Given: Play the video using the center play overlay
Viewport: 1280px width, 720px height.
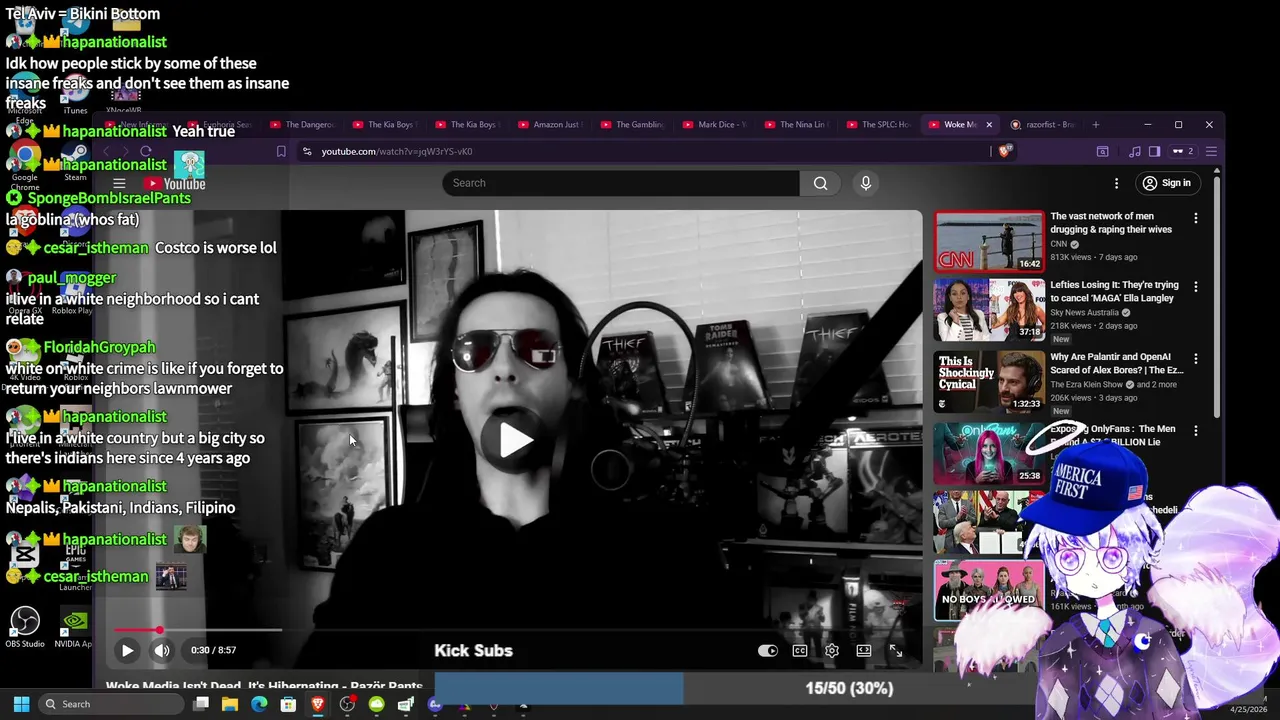Looking at the screenshot, I should click(x=516, y=439).
